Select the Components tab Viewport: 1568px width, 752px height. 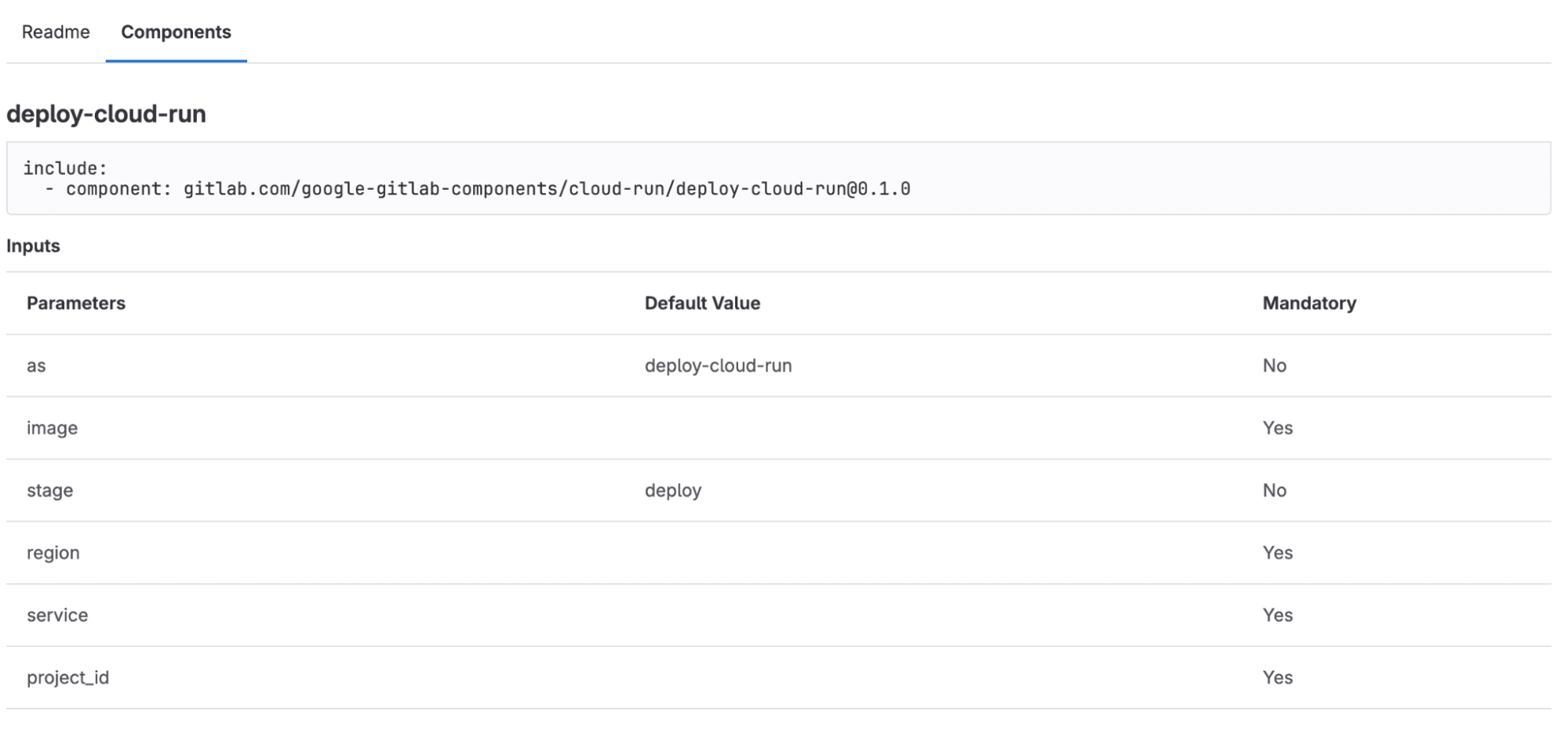(176, 32)
